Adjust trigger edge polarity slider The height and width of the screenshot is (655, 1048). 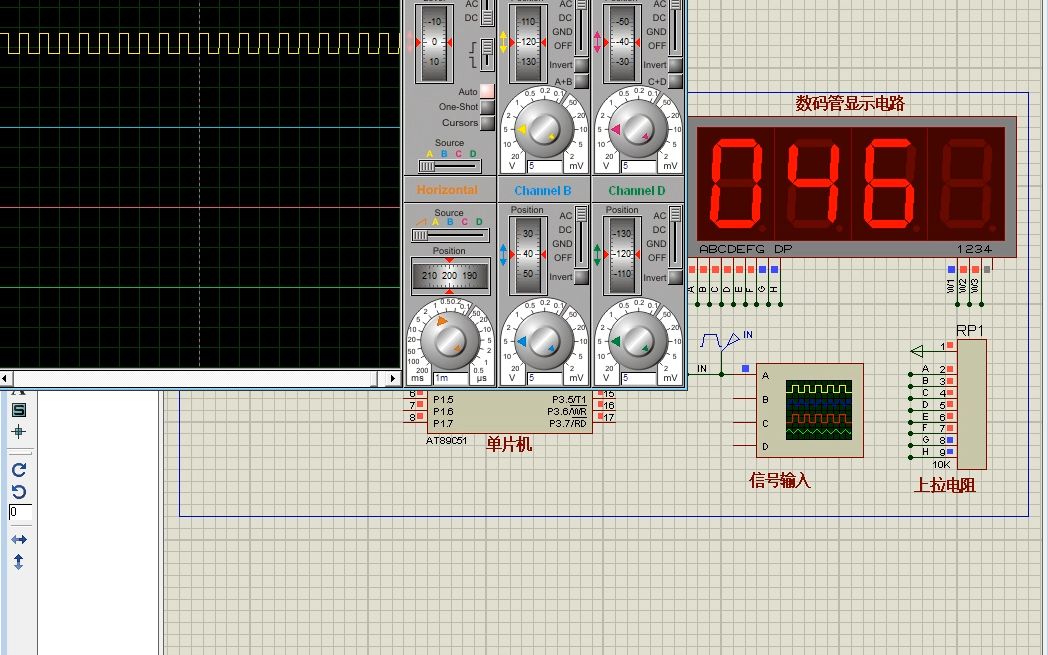click(488, 55)
